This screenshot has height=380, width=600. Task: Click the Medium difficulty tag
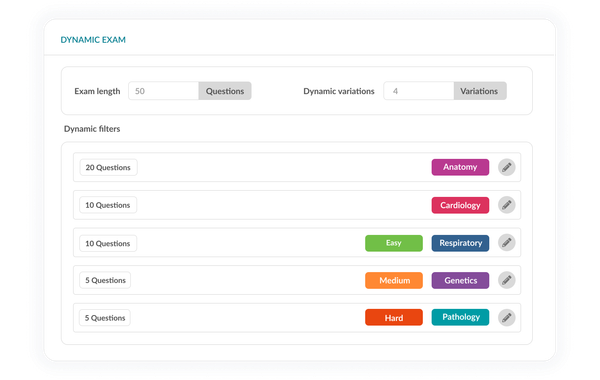click(x=394, y=281)
